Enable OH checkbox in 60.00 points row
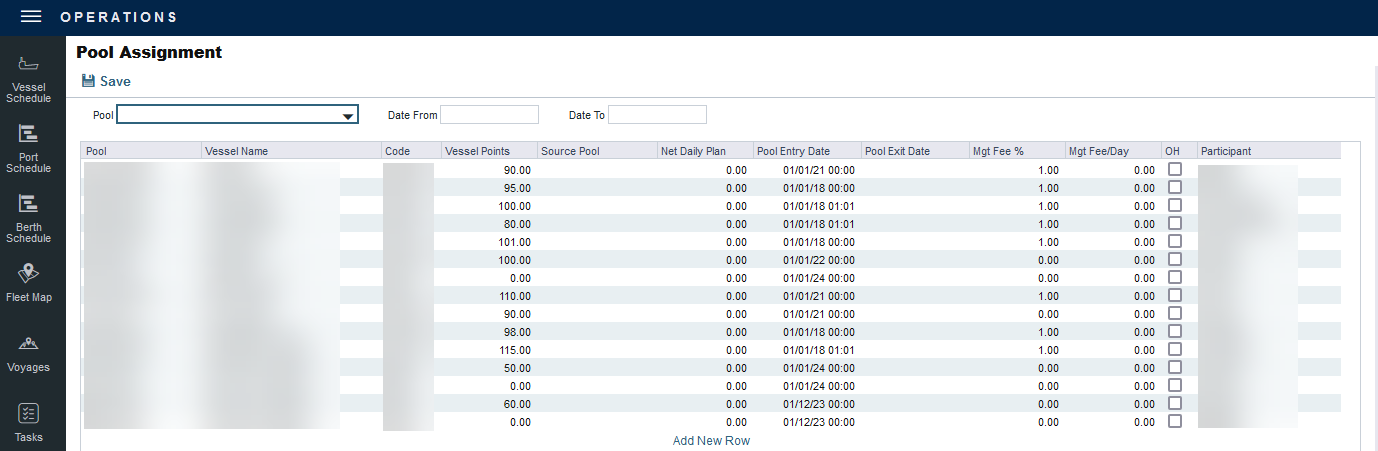 click(x=1175, y=403)
